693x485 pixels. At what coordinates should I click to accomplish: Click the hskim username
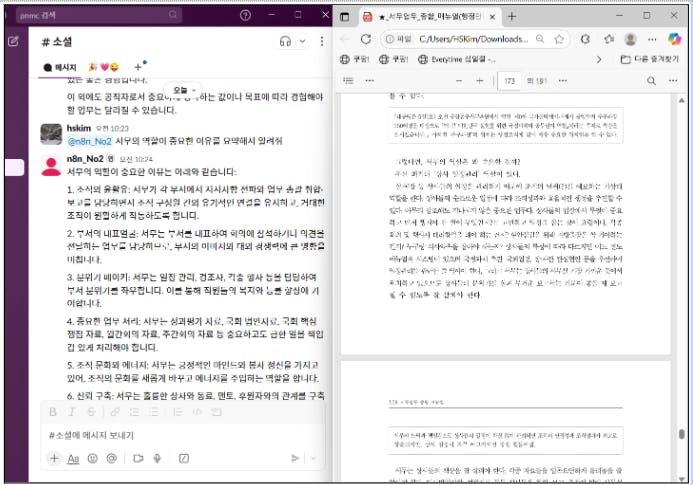[x=79, y=128]
